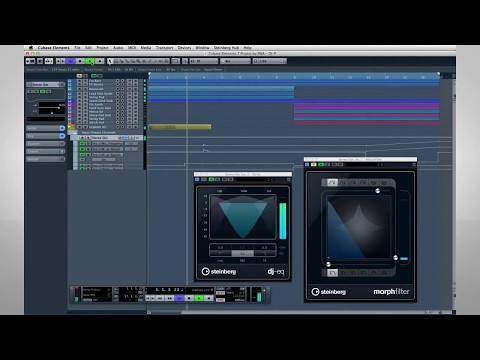Expand the third Inspector section tab
480x360 pixels.
click(43, 144)
